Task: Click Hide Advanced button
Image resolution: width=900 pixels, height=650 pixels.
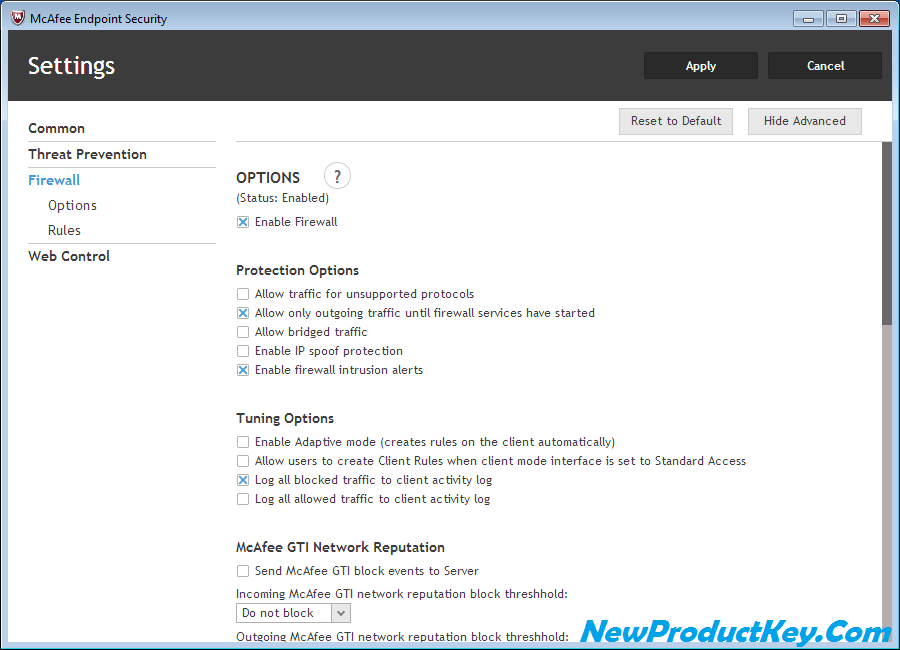Action: pos(804,121)
